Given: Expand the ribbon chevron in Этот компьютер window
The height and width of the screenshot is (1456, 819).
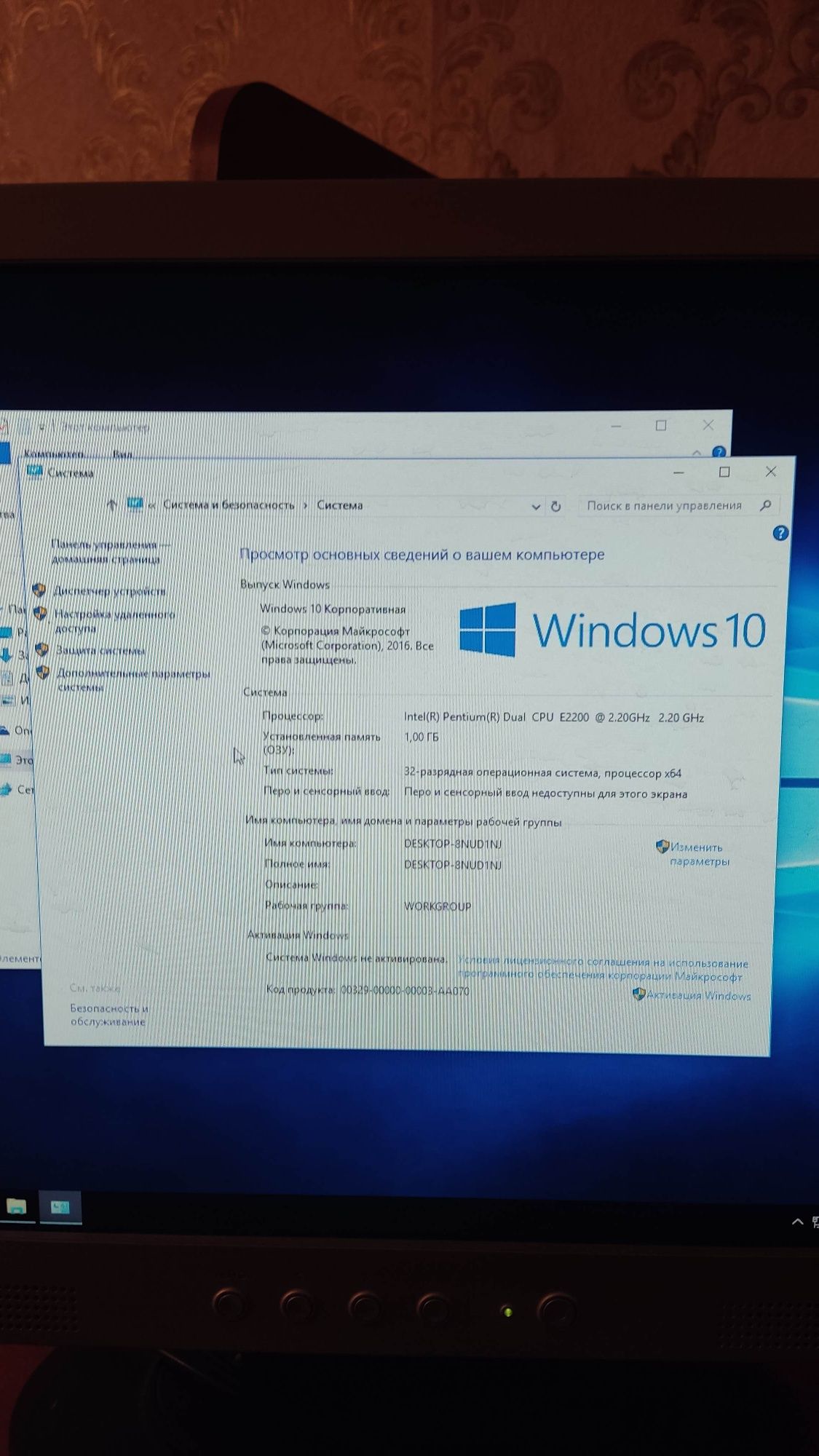Looking at the screenshot, I should tap(697, 452).
